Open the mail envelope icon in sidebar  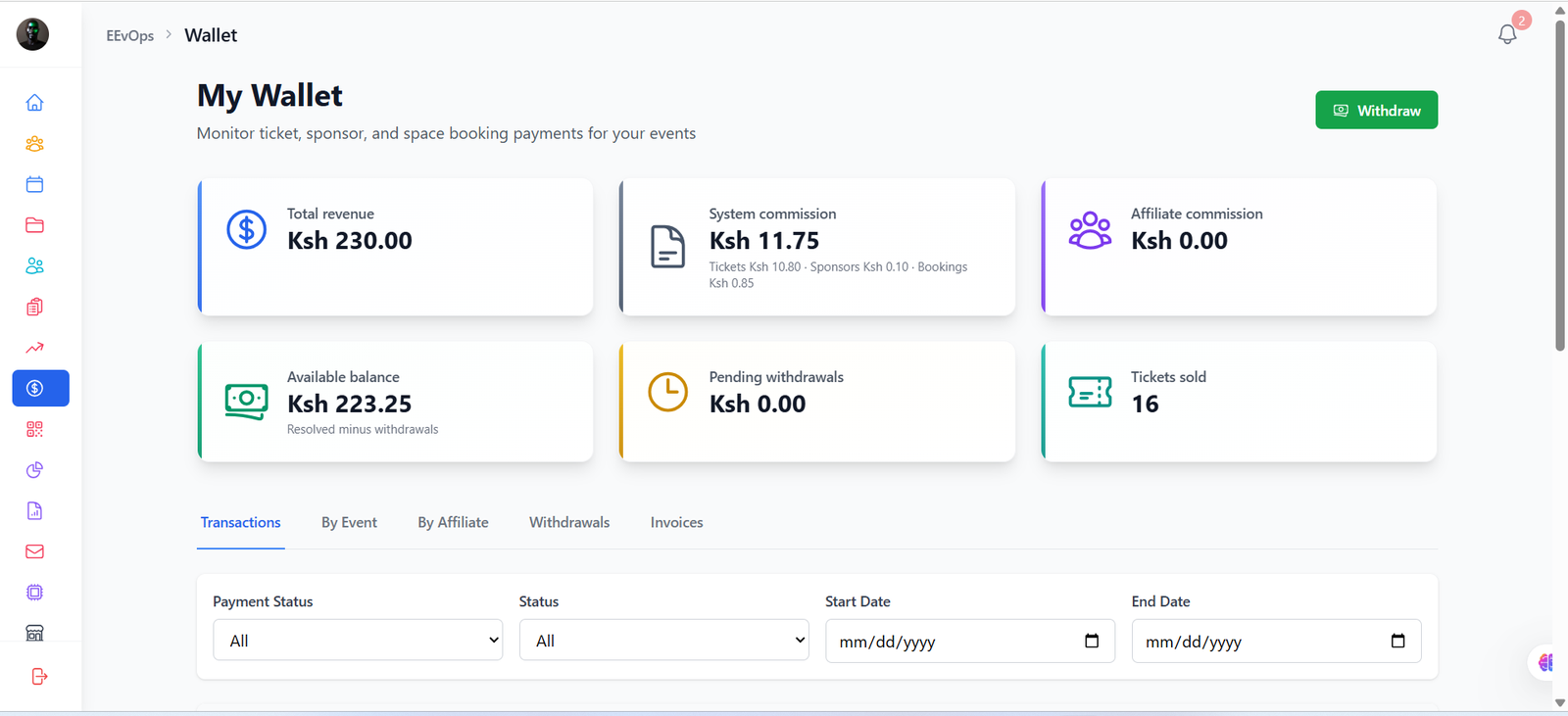click(34, 551)
